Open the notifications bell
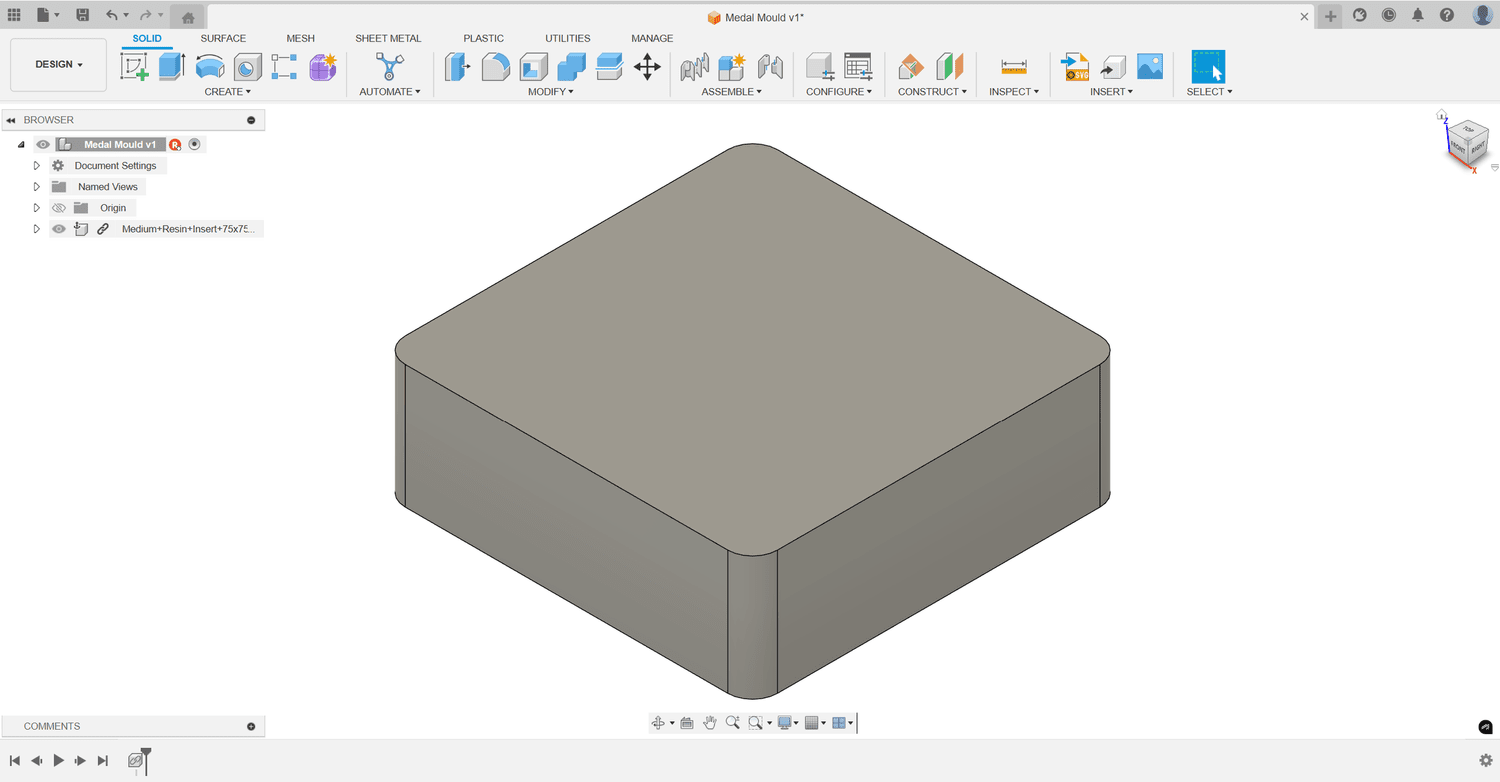1500x782 pixels. tap(1418, 15)
